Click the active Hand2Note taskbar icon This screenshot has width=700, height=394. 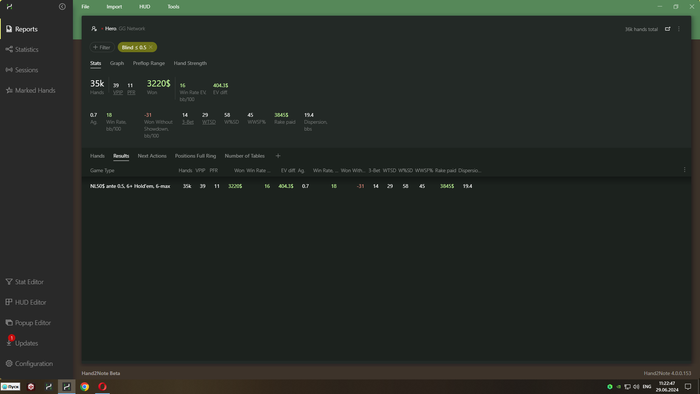[67, 386]
